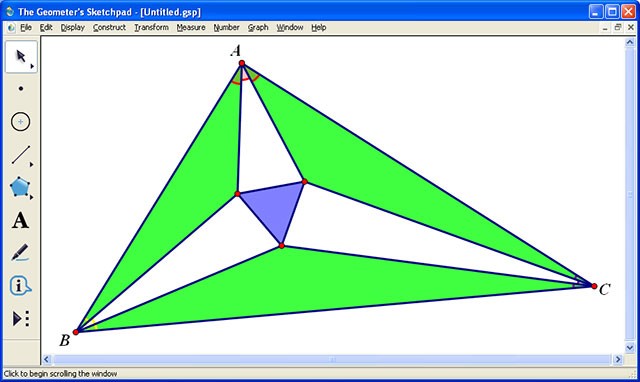Minimize the Geometer's Sketchpad window

596,12
